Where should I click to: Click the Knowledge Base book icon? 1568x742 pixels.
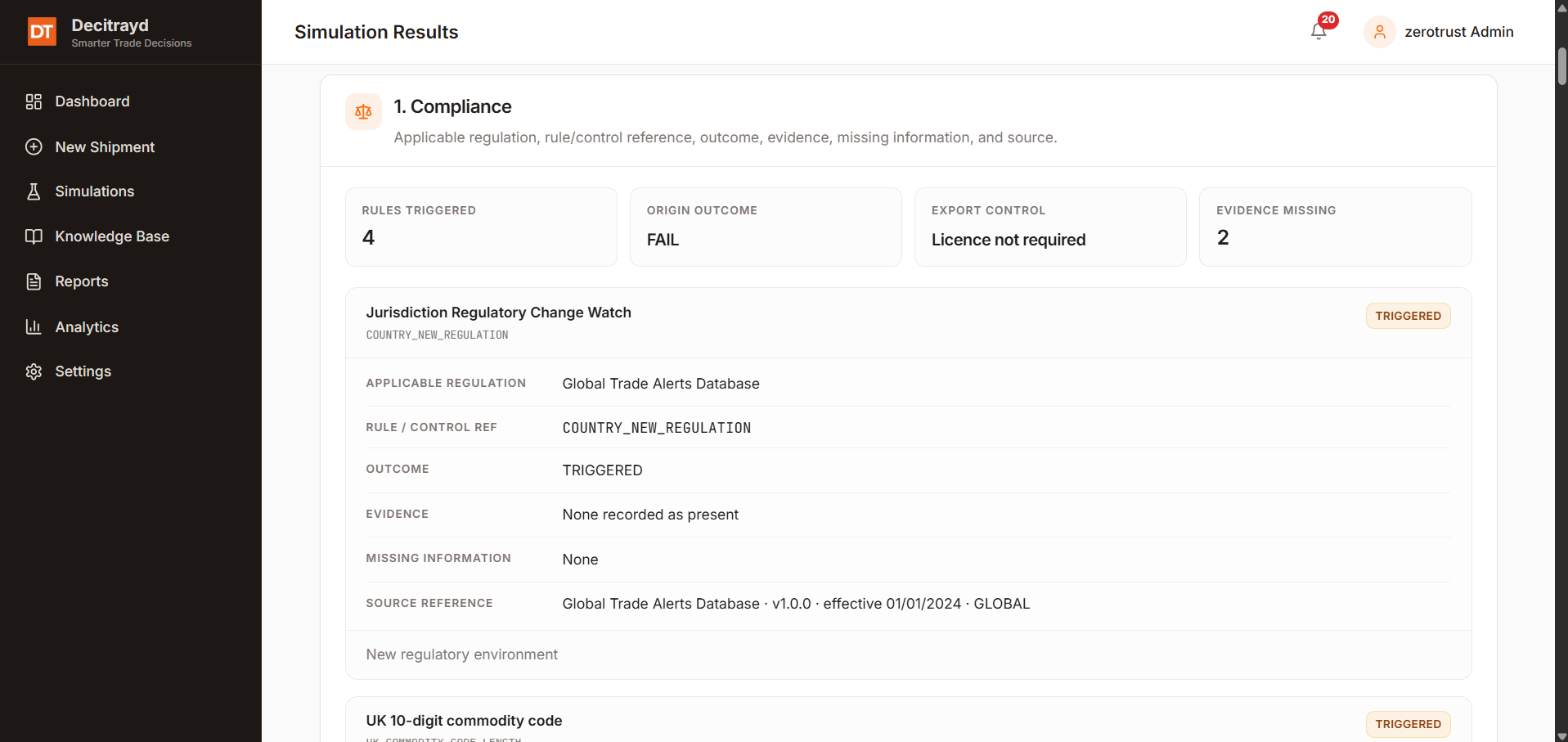point(34,236)
